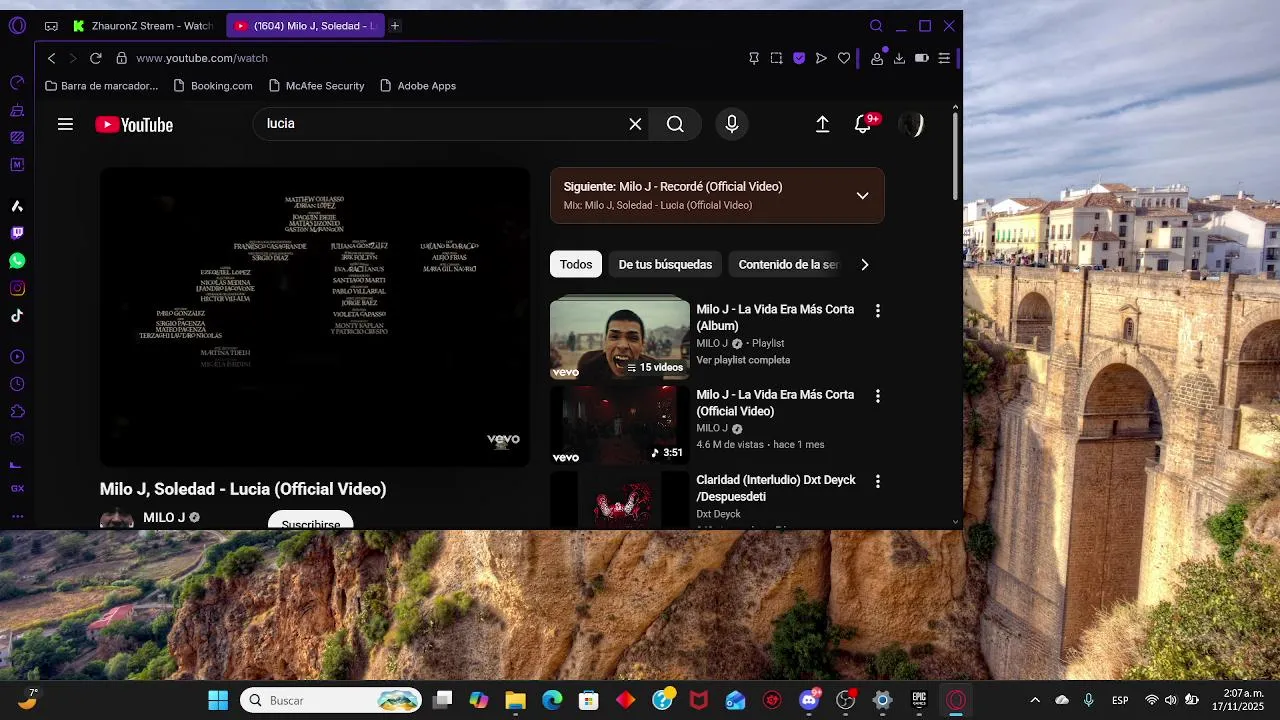1280x720 pixels.
Task: Switch to the ZhauronZ Stream tab
Action: tap(143, 26)
